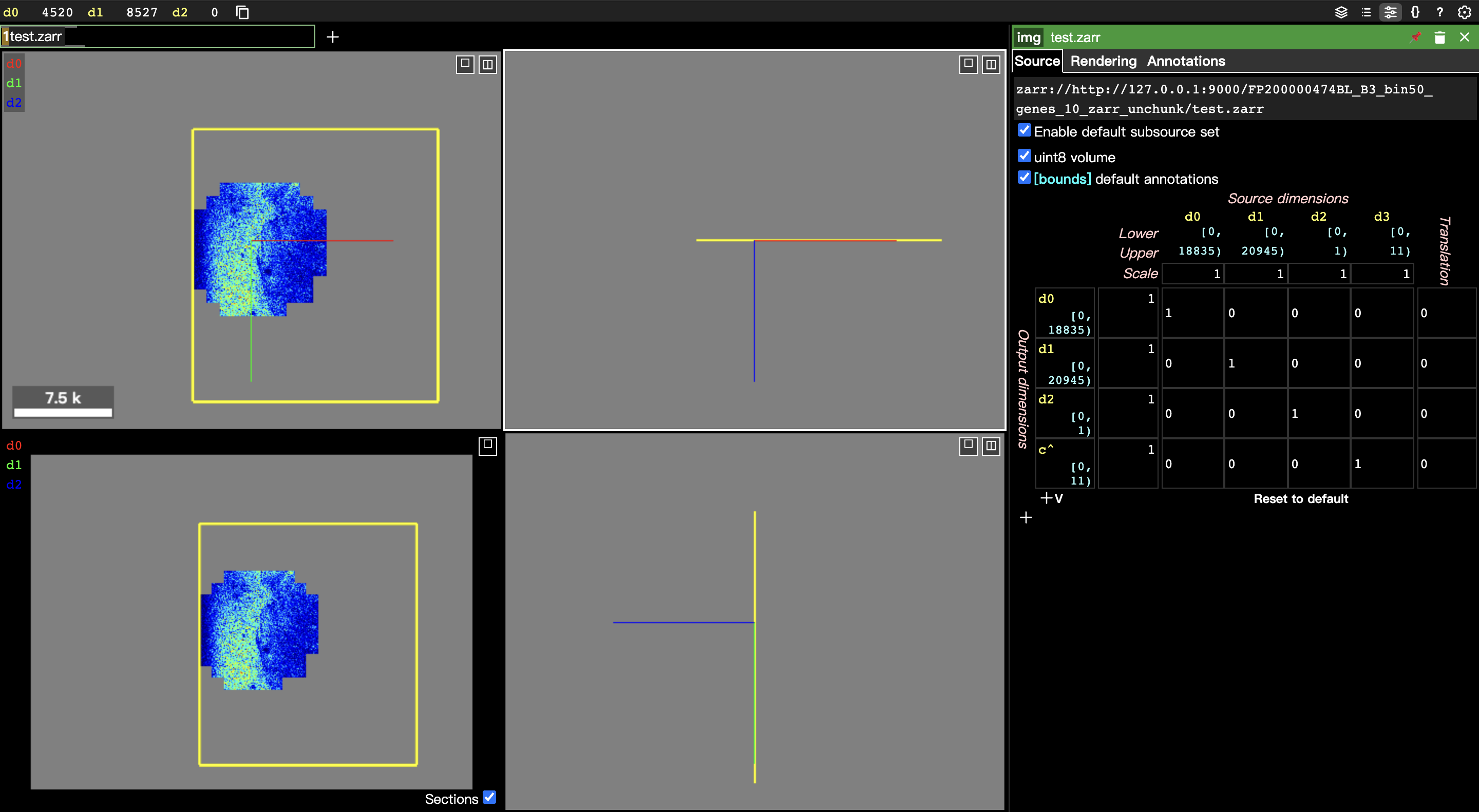Maximize the top-left view panel

coord(464,64)
